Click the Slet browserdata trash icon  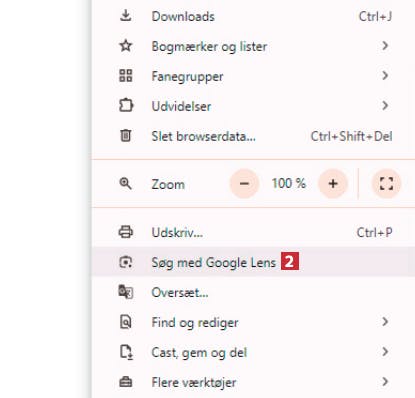coord(126,136)
